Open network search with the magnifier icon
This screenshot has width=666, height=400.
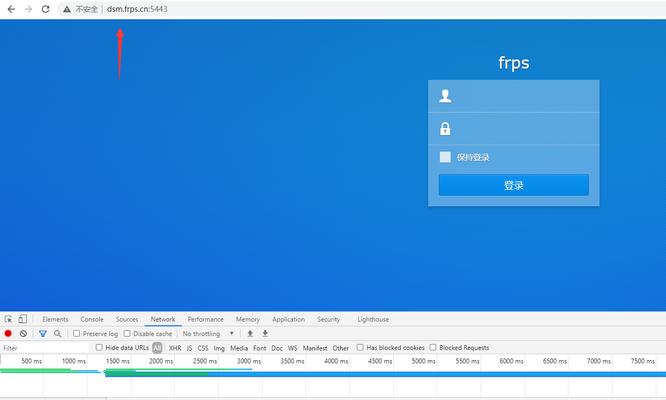click(x=58, y=334)
